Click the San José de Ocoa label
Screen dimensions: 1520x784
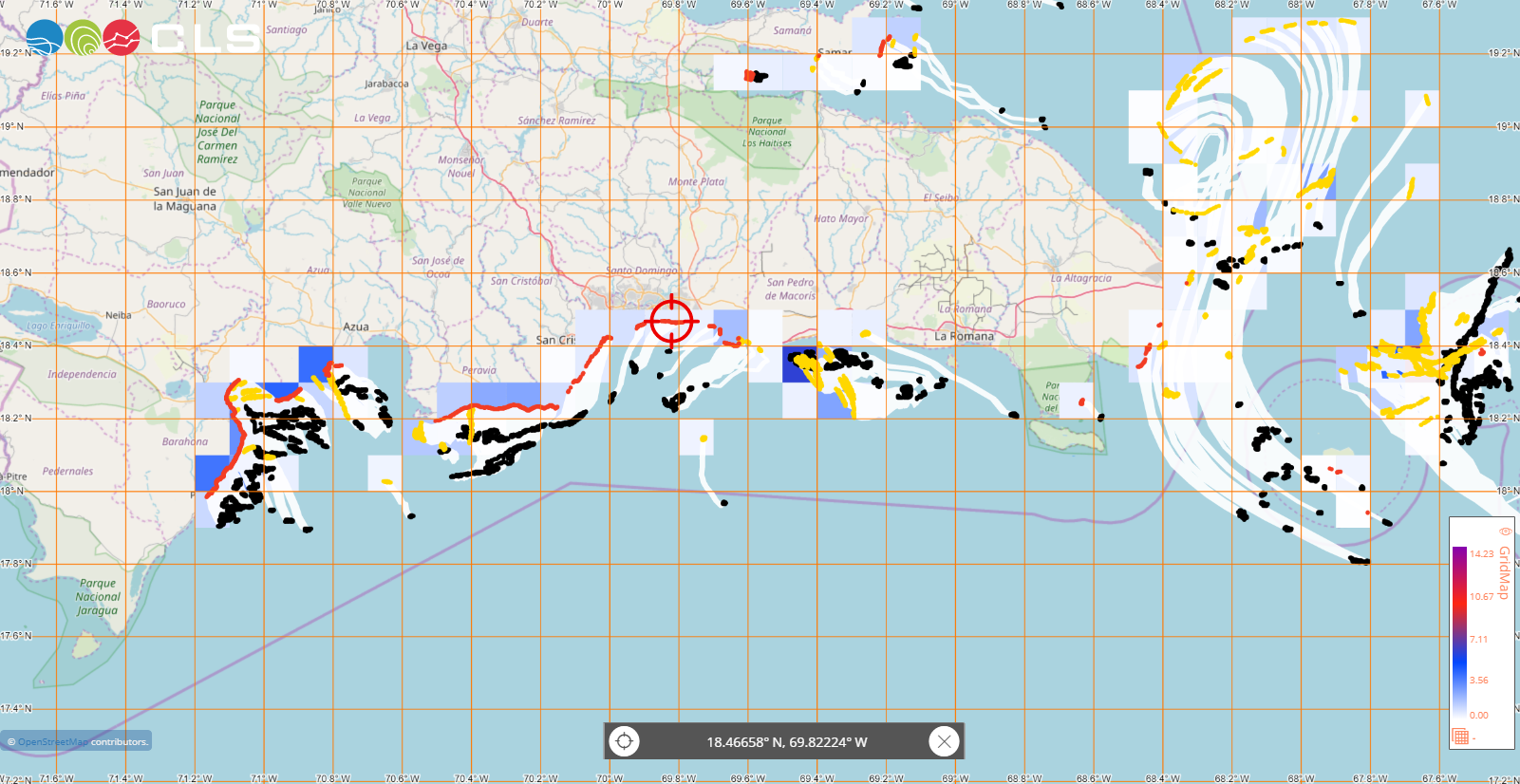439,267
